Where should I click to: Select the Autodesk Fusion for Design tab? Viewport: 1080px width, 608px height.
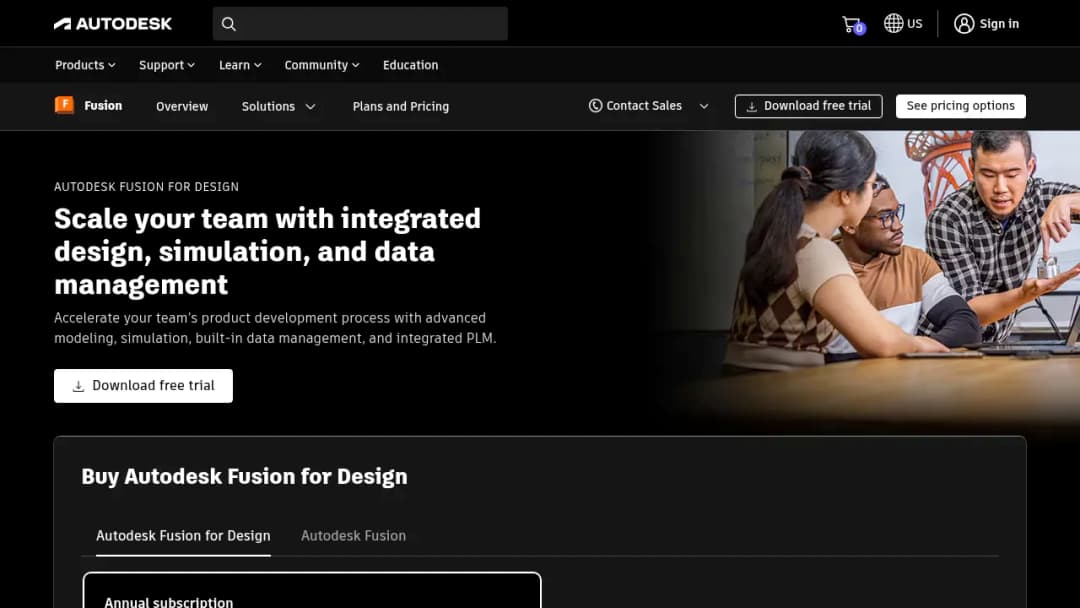(x=183, y=536)
